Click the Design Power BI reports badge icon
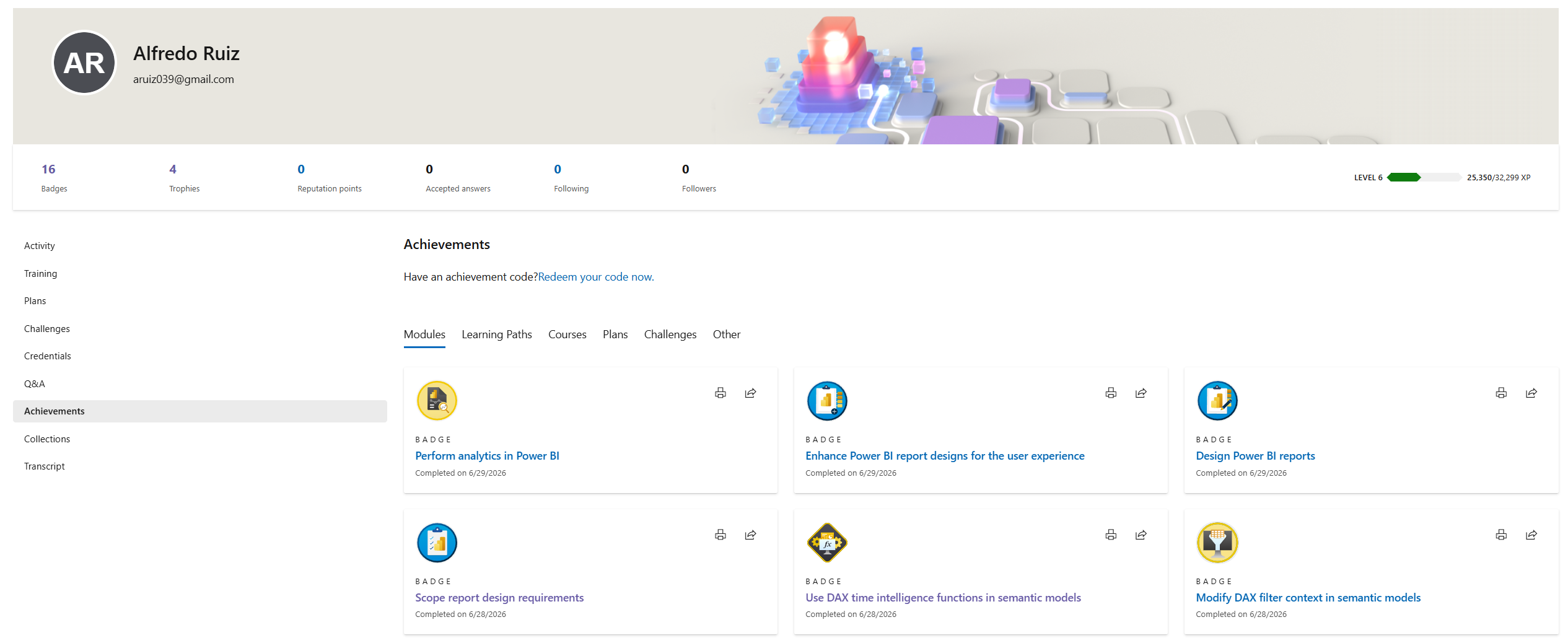The image size is (1568, 643). pos(1217,401)
